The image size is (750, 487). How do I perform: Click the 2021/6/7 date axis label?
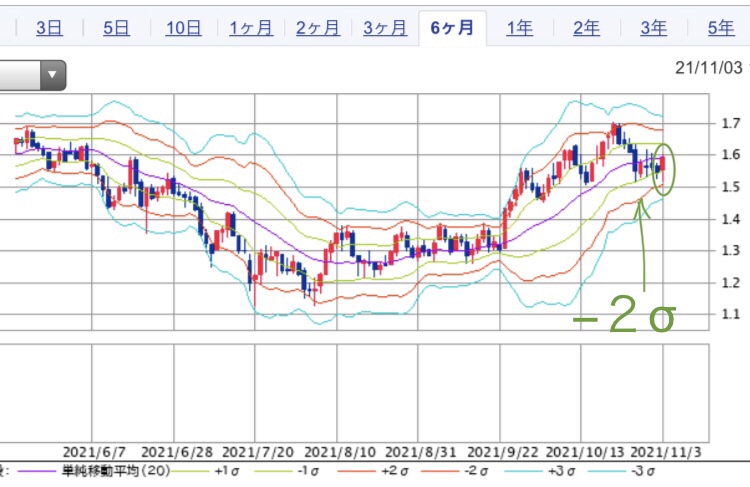(94, 452)
